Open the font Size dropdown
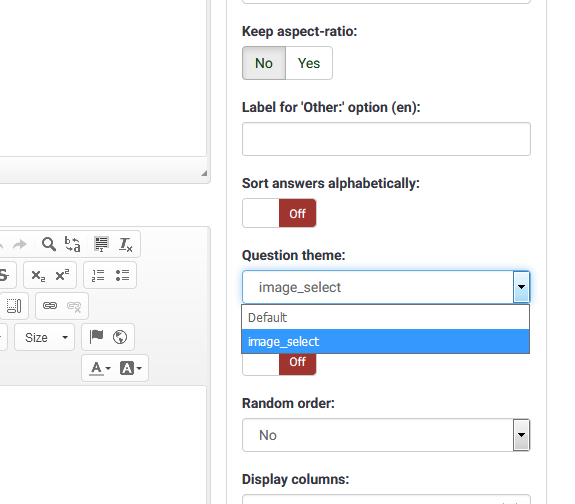Screen dimensions: 575x504 pyautogui.click(x=44, y=337)
